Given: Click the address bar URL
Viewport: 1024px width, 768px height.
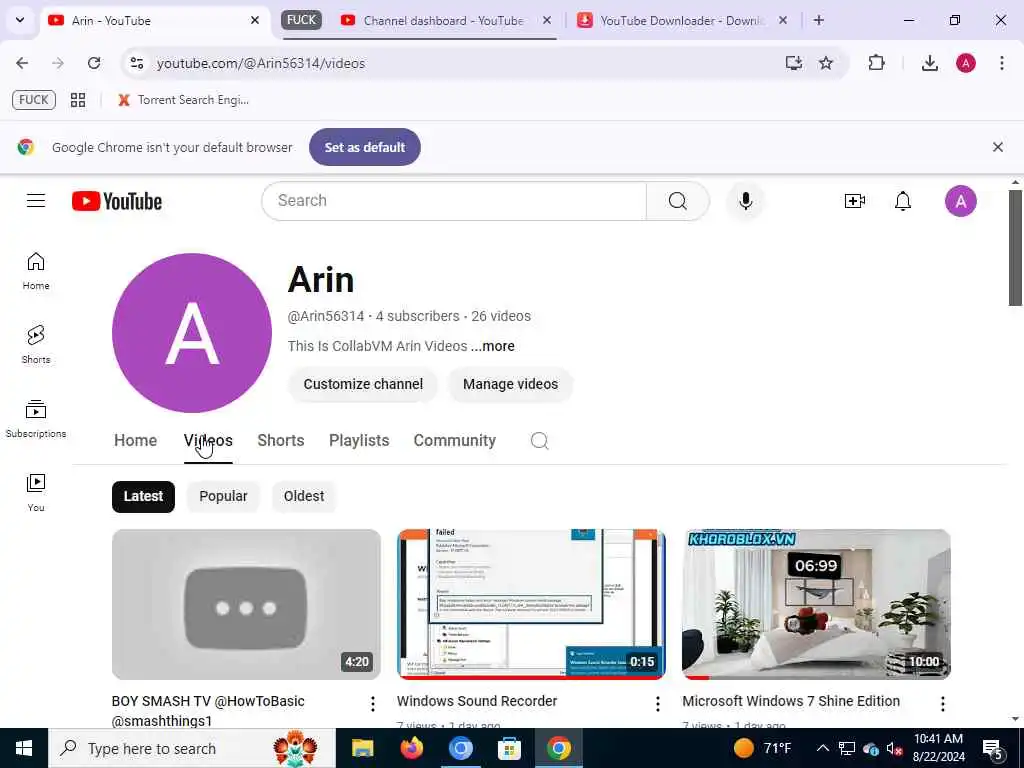Looking at the screenshot, I should (261, 63).
